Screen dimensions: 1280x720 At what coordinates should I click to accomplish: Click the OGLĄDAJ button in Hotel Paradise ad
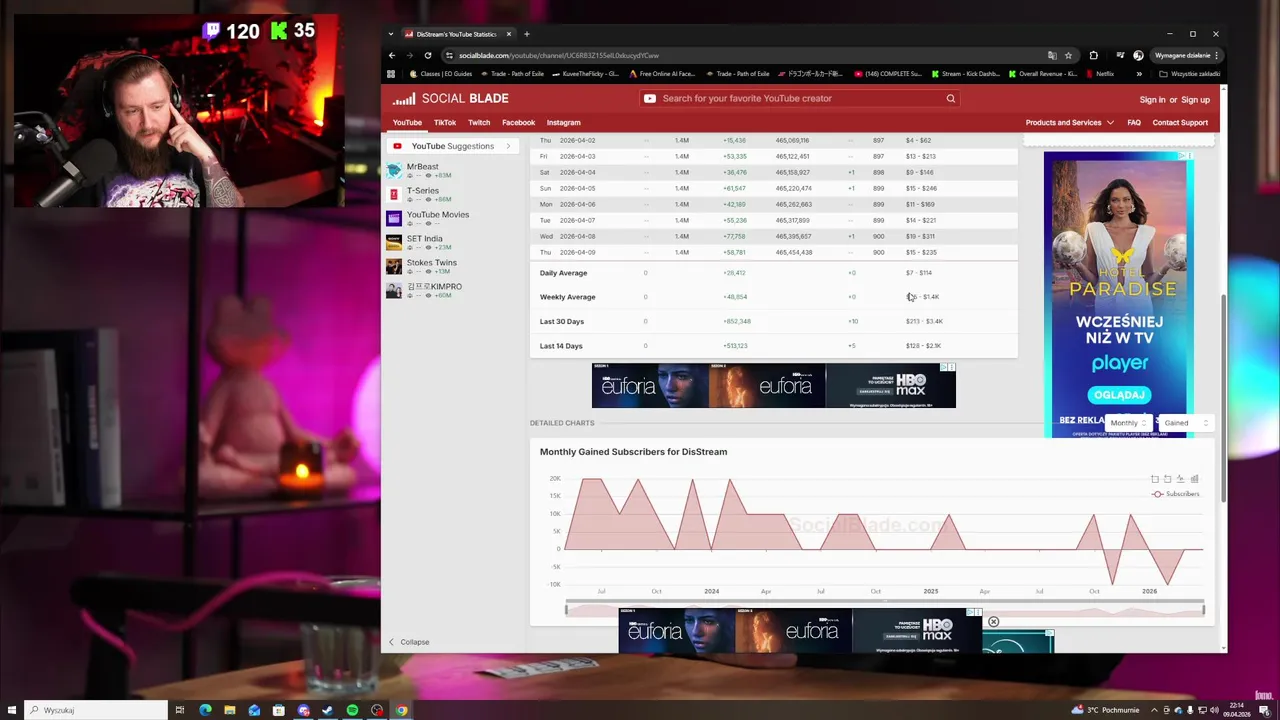click(1119, 394)
